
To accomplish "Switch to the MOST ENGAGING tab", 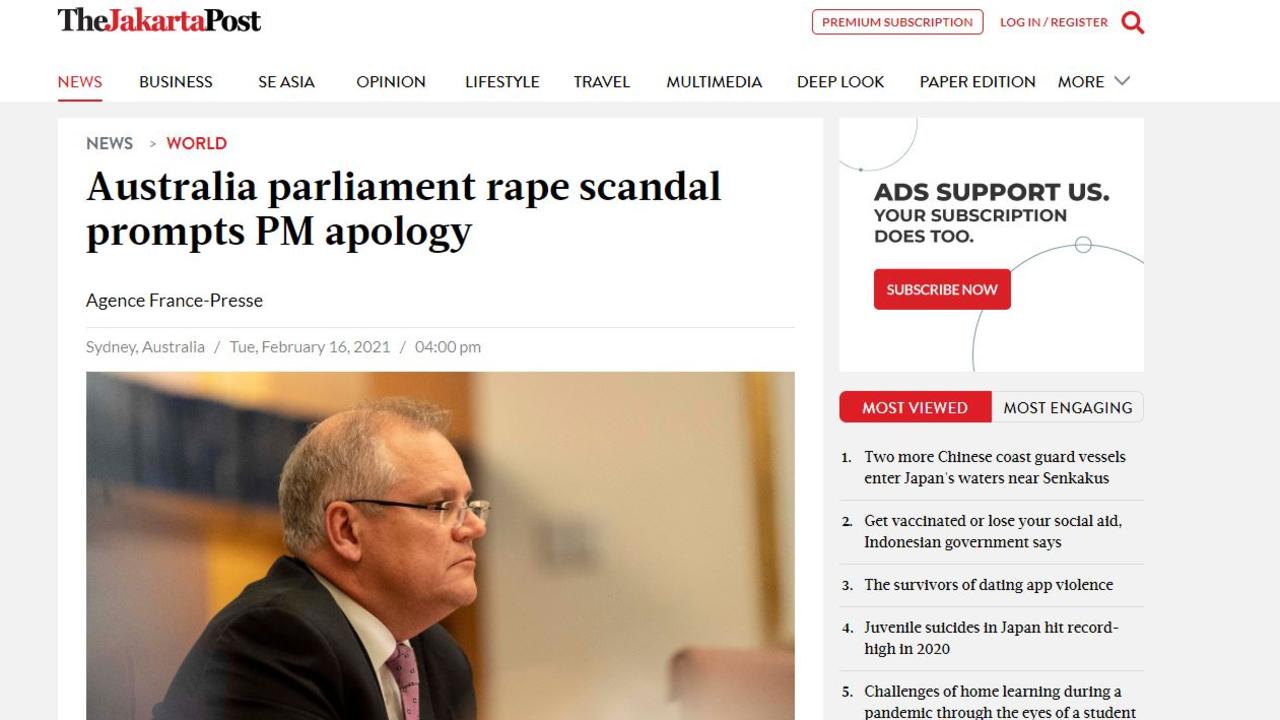I will 1067,407.
